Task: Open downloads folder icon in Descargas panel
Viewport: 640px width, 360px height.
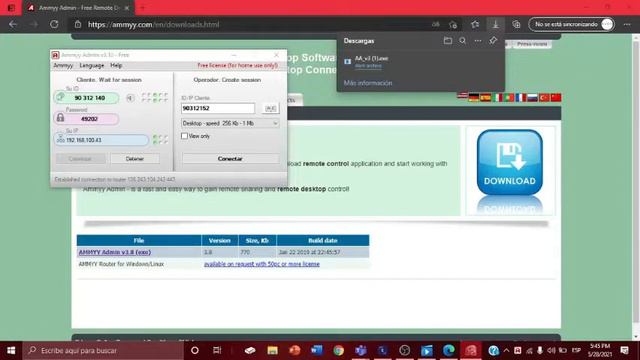Action: pos(448,40)
